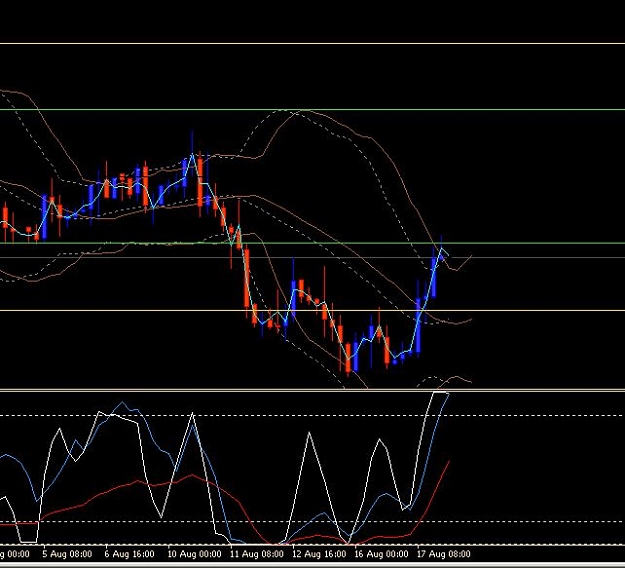
Task: Click the '10 Aug 00:00' time axis label
Action: (x=195, y=554)
